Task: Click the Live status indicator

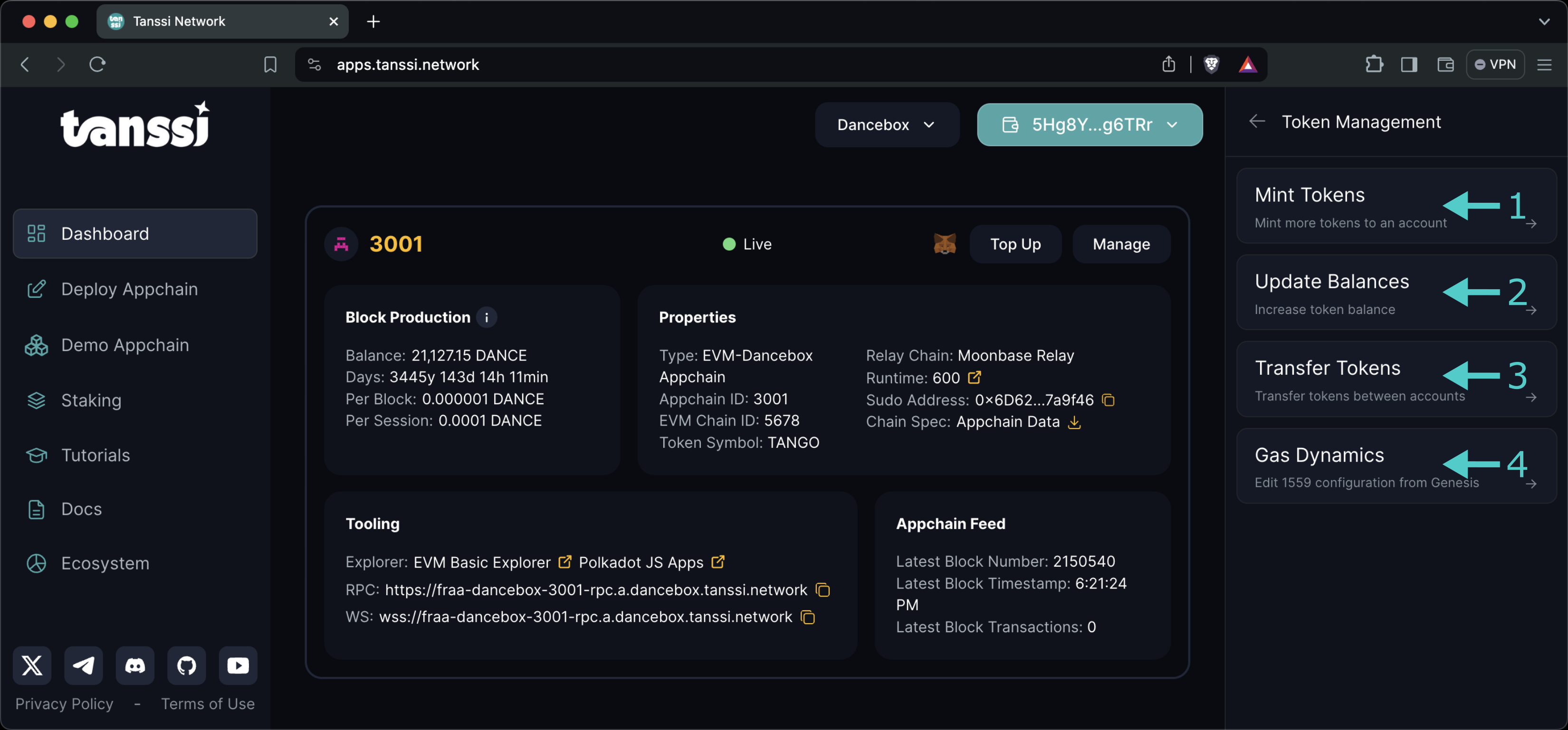Action: [x=747, y=244]
